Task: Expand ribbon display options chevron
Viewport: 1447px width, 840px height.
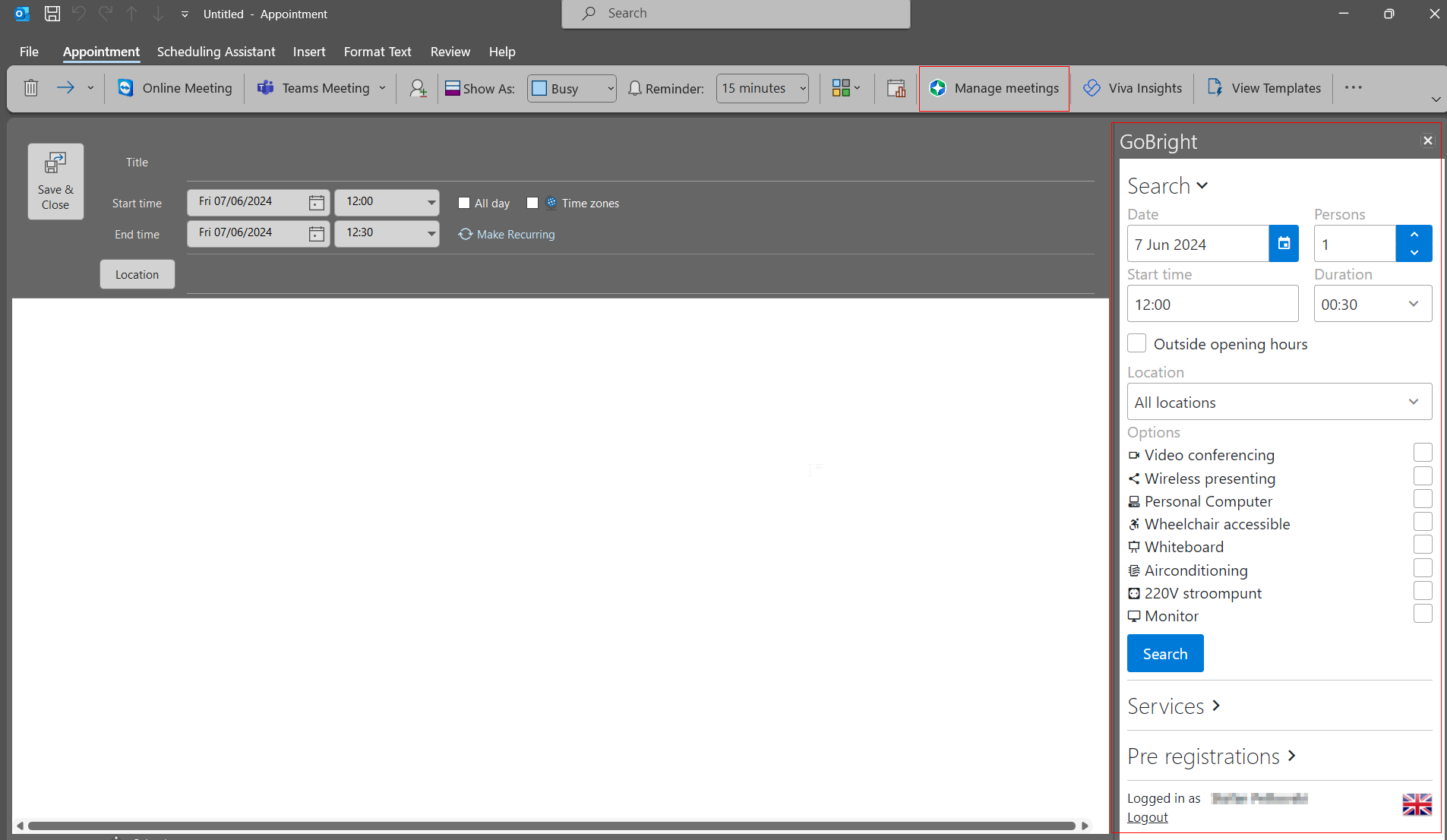Action: [1436, 99]
